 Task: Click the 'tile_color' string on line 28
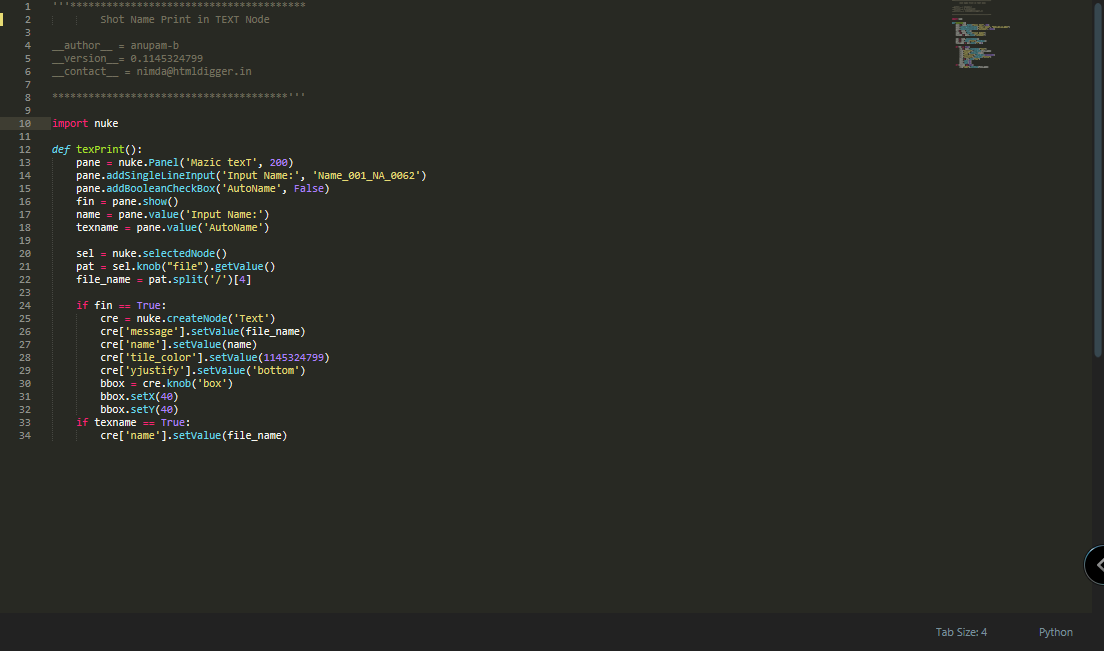155,357
